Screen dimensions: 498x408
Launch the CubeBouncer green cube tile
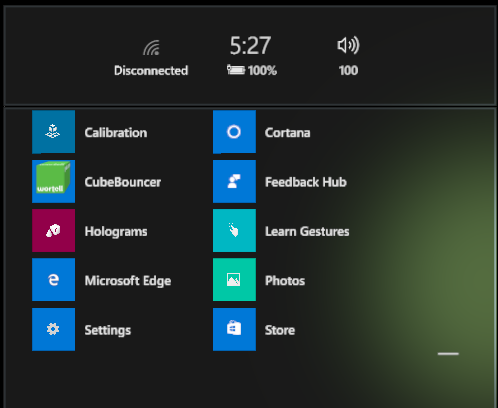tap(53, 181)
